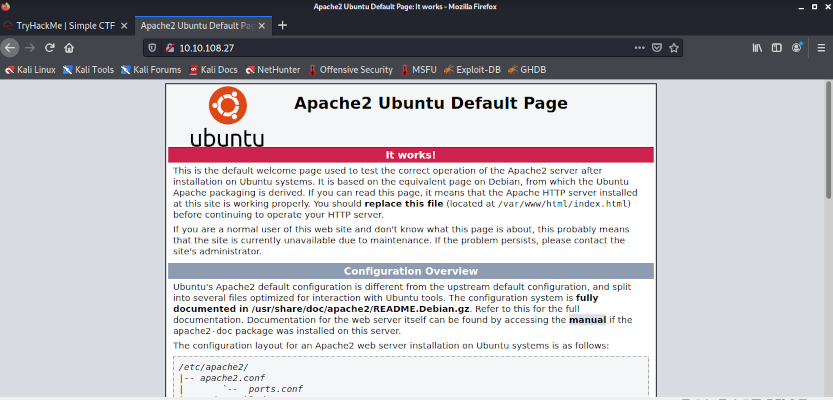Toggle the sidebar view

[x=777, y=47]
